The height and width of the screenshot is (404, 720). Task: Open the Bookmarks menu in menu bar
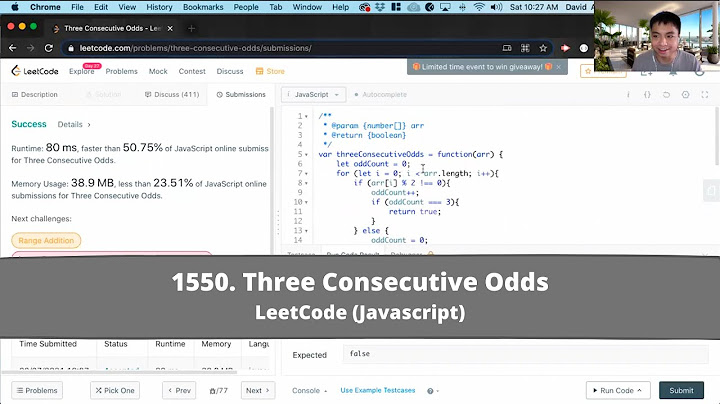(x=203, y=7)
